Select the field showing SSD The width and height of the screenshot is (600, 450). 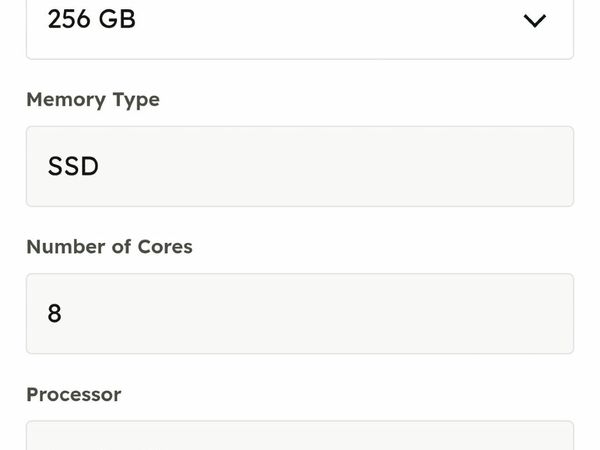[300, 166]
